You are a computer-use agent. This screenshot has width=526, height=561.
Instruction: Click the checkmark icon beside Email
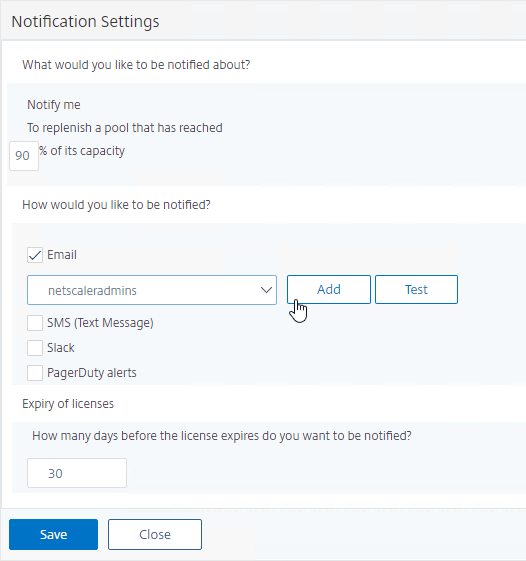(x=35, y=255)
